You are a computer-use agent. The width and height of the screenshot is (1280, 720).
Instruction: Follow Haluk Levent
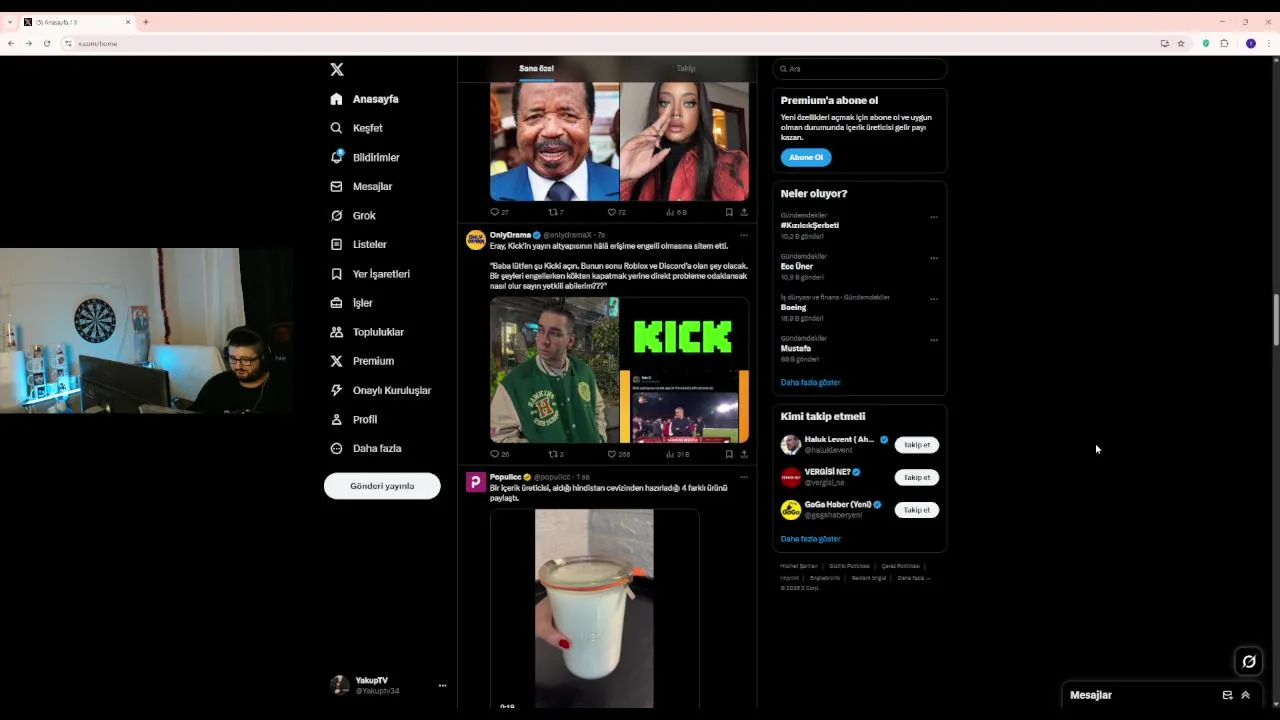[x=917, y=445]
